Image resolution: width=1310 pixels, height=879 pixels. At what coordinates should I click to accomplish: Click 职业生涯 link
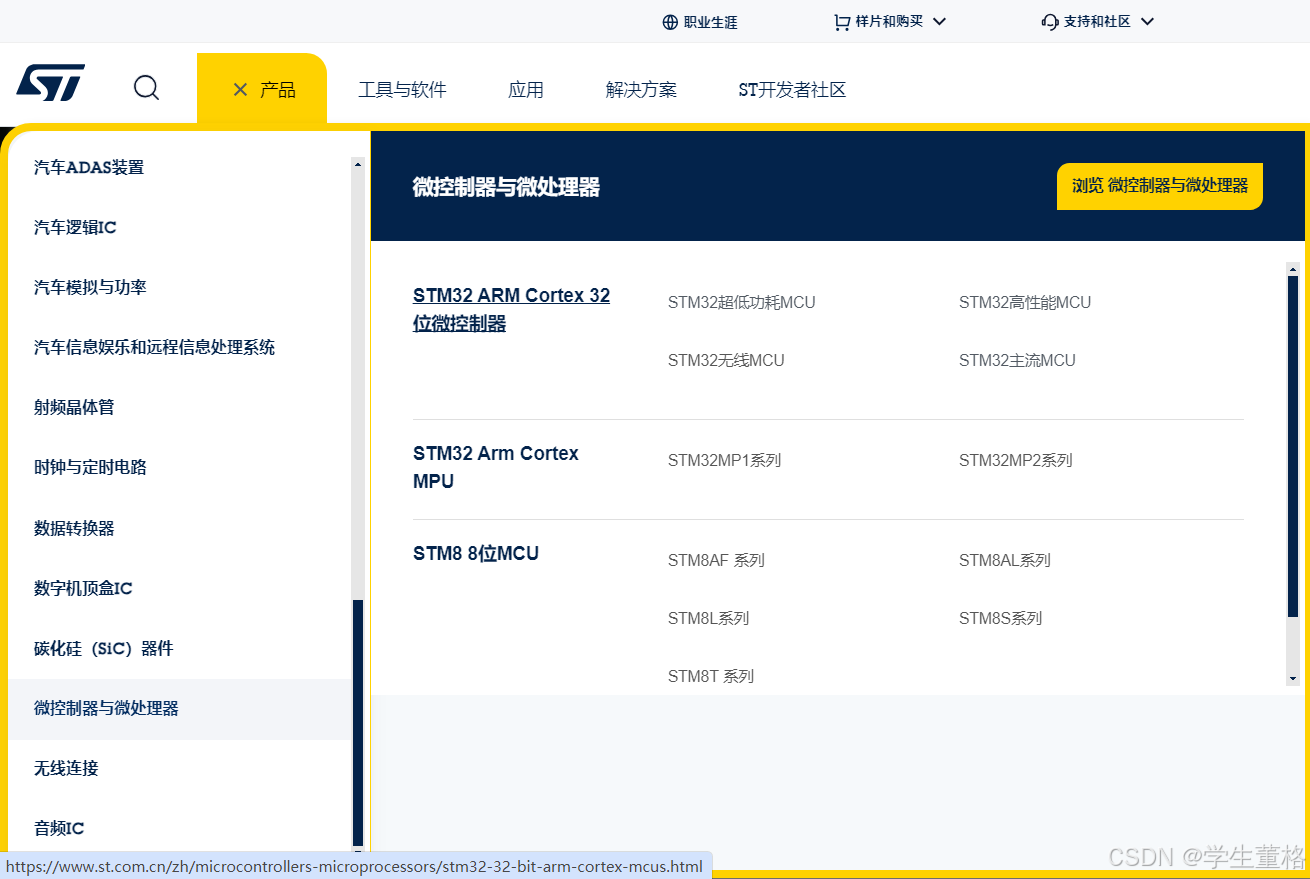coord(711,22)
